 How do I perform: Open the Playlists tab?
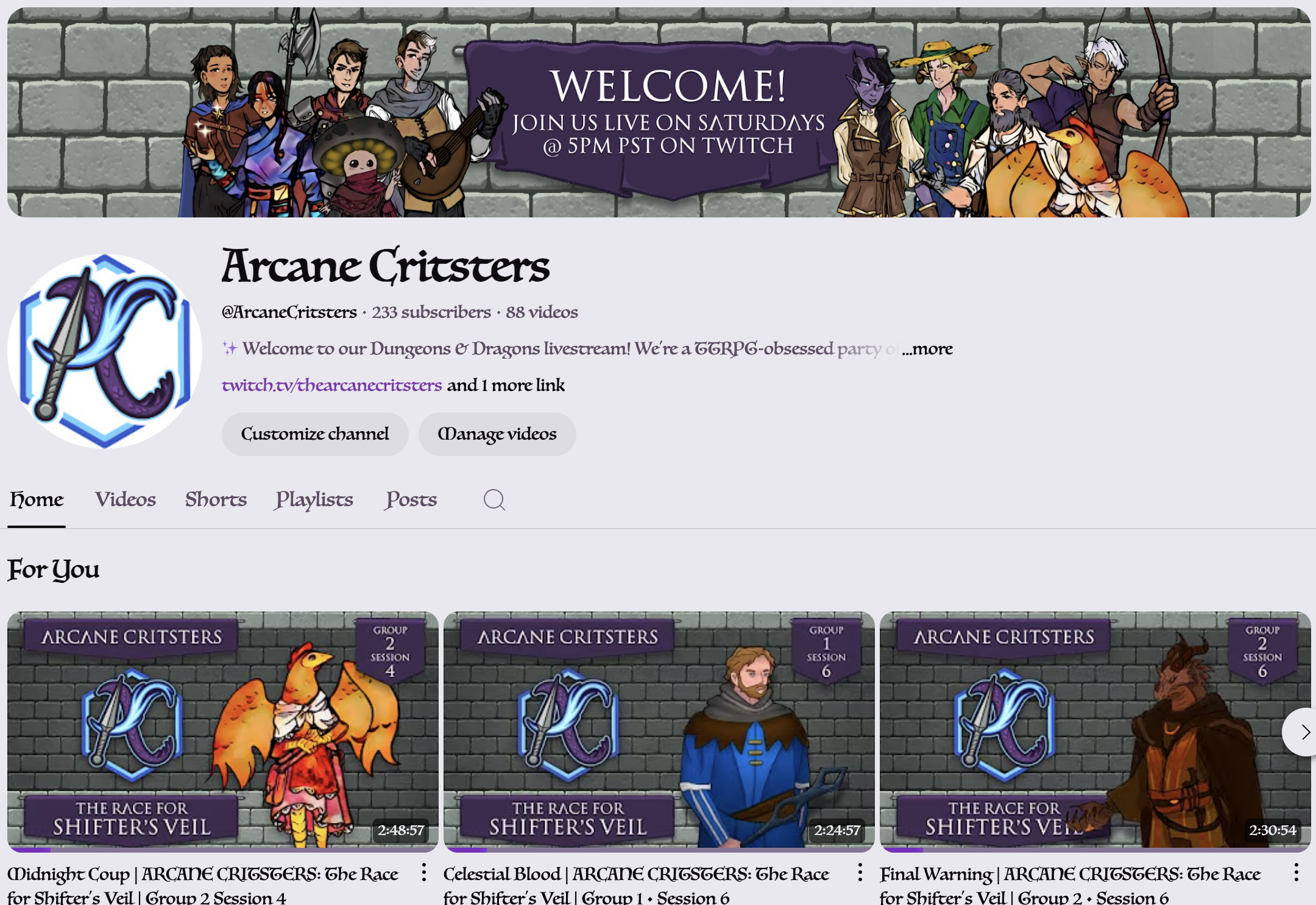click(314, 499)
